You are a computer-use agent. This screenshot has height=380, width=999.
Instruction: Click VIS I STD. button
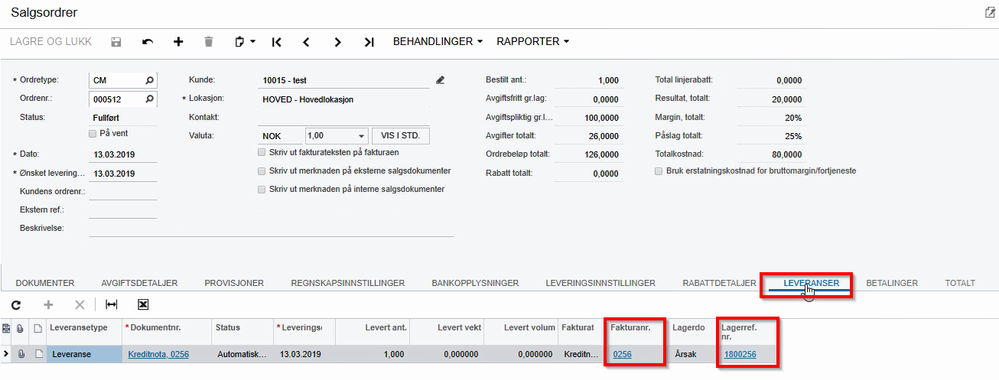401,136
